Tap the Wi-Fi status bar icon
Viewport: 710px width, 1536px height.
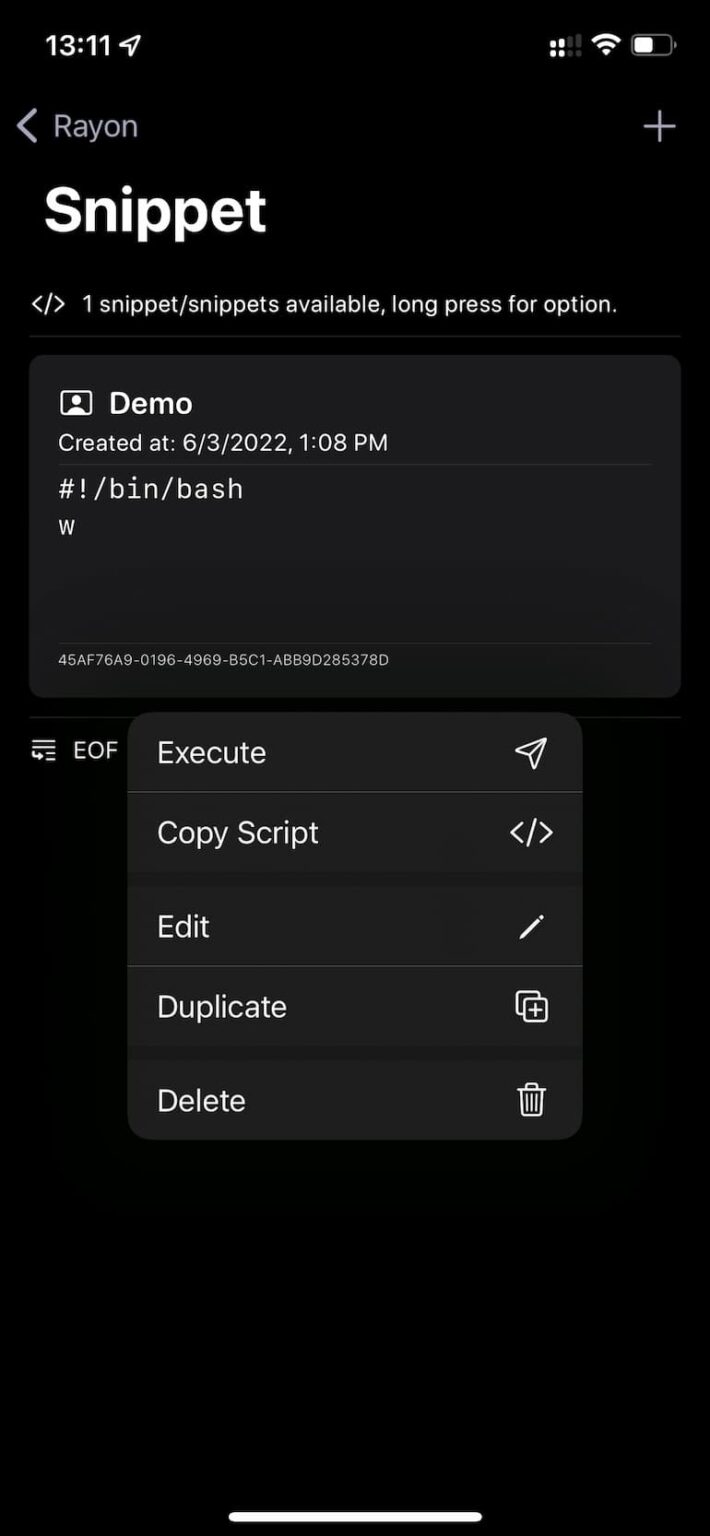coord(608,44)
